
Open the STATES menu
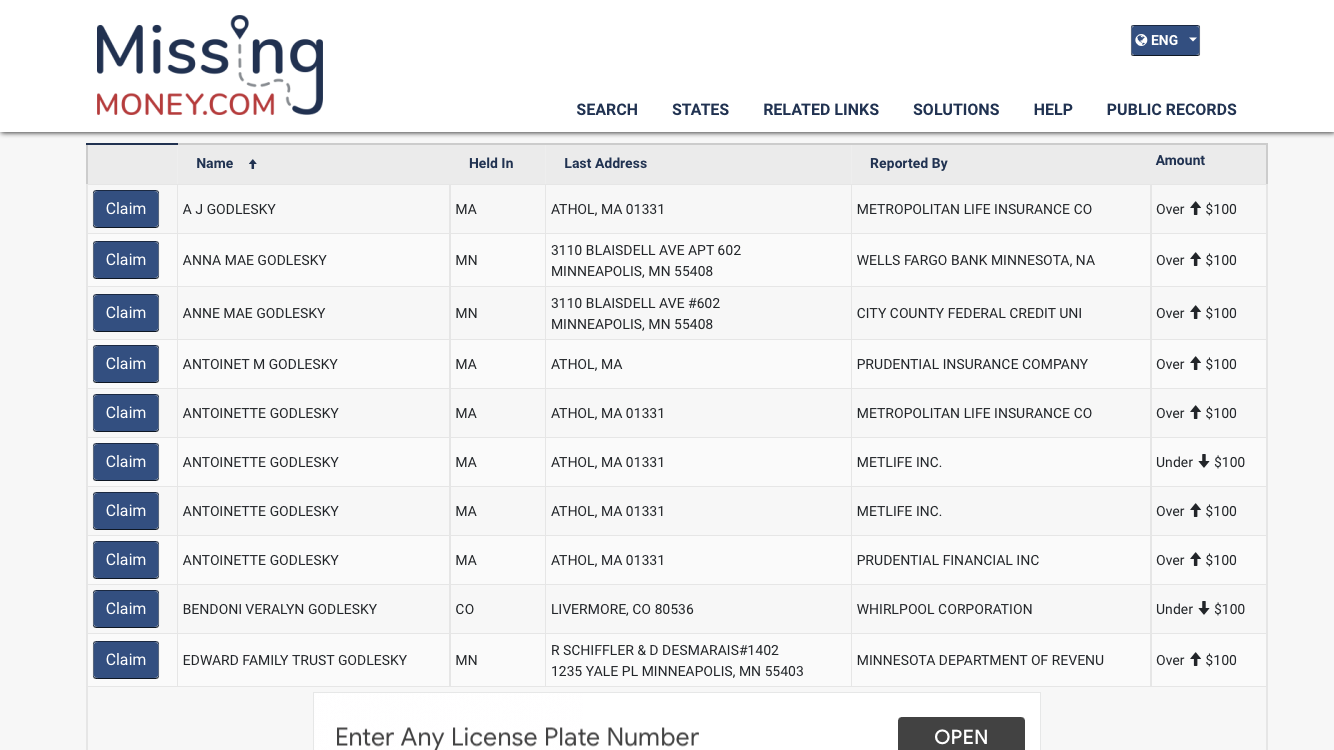(700, 110)
